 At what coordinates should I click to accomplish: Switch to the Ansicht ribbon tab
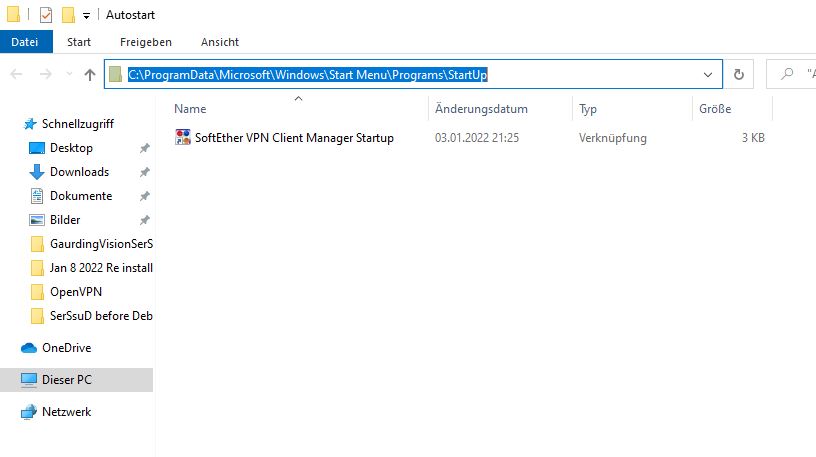click(220, 42)
